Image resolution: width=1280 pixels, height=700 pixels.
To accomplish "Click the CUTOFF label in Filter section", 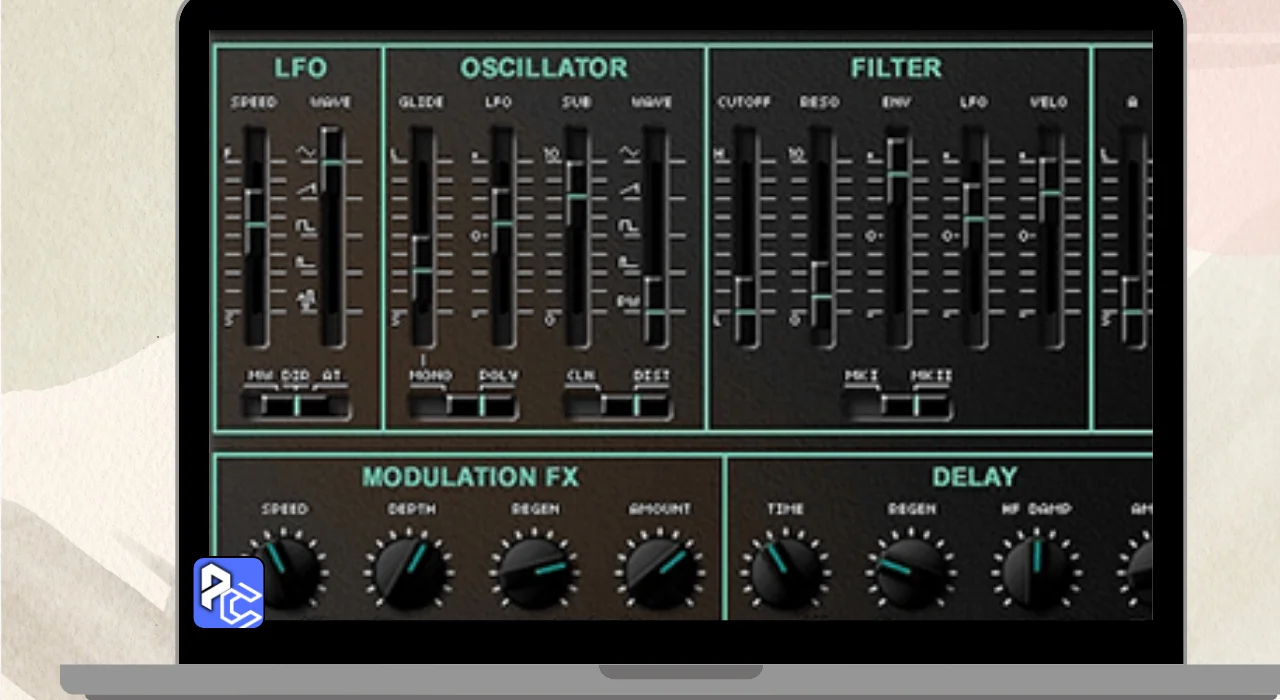I will 744,102.
